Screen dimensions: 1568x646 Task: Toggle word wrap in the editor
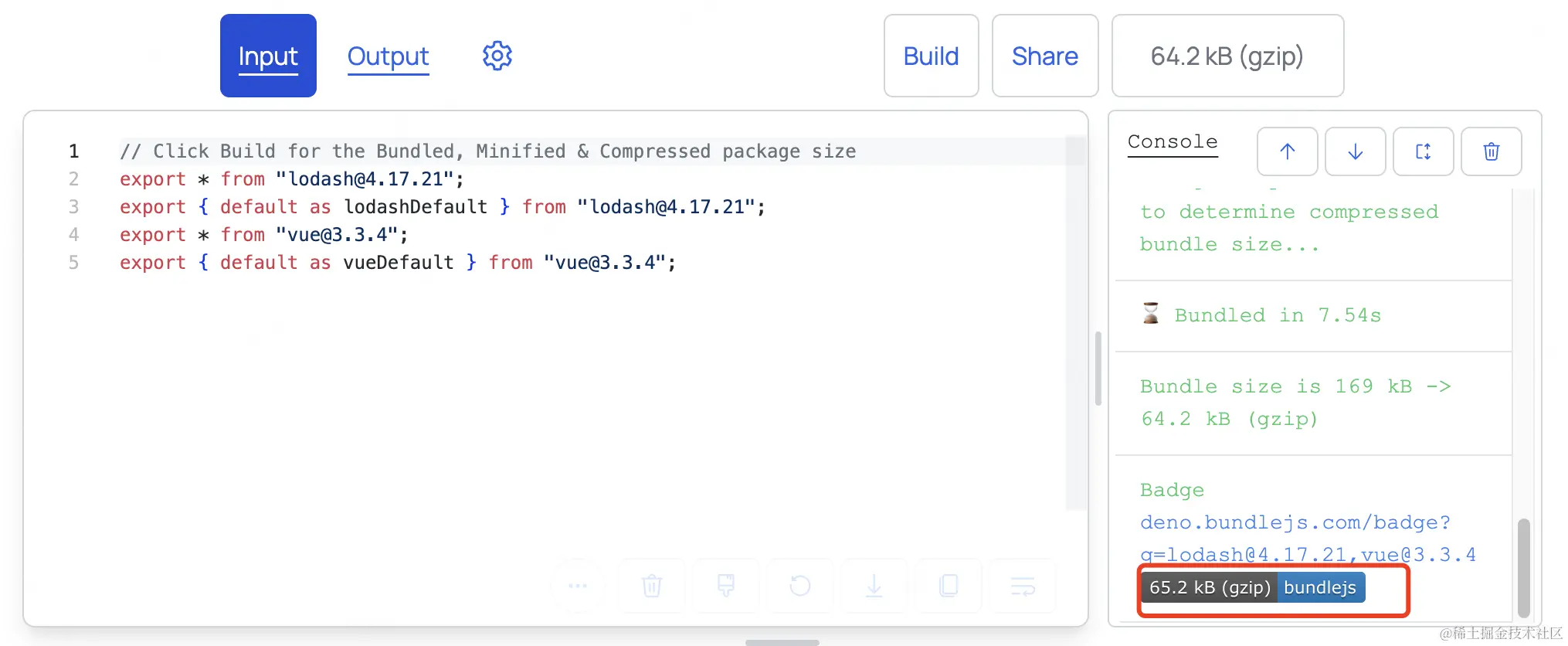1023,586
